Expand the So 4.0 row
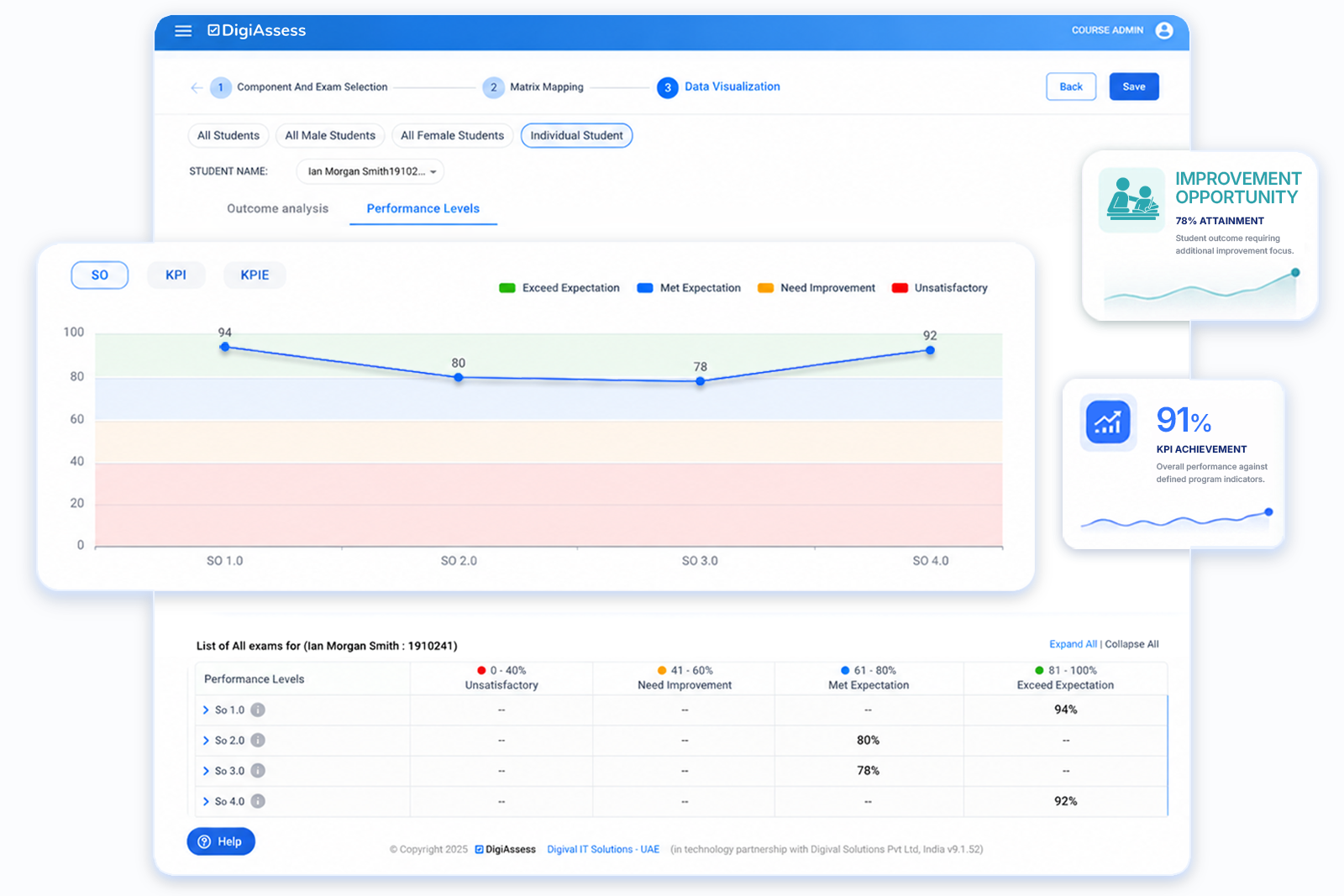This screenshot has width=1344, height=896. click(206, 802)
